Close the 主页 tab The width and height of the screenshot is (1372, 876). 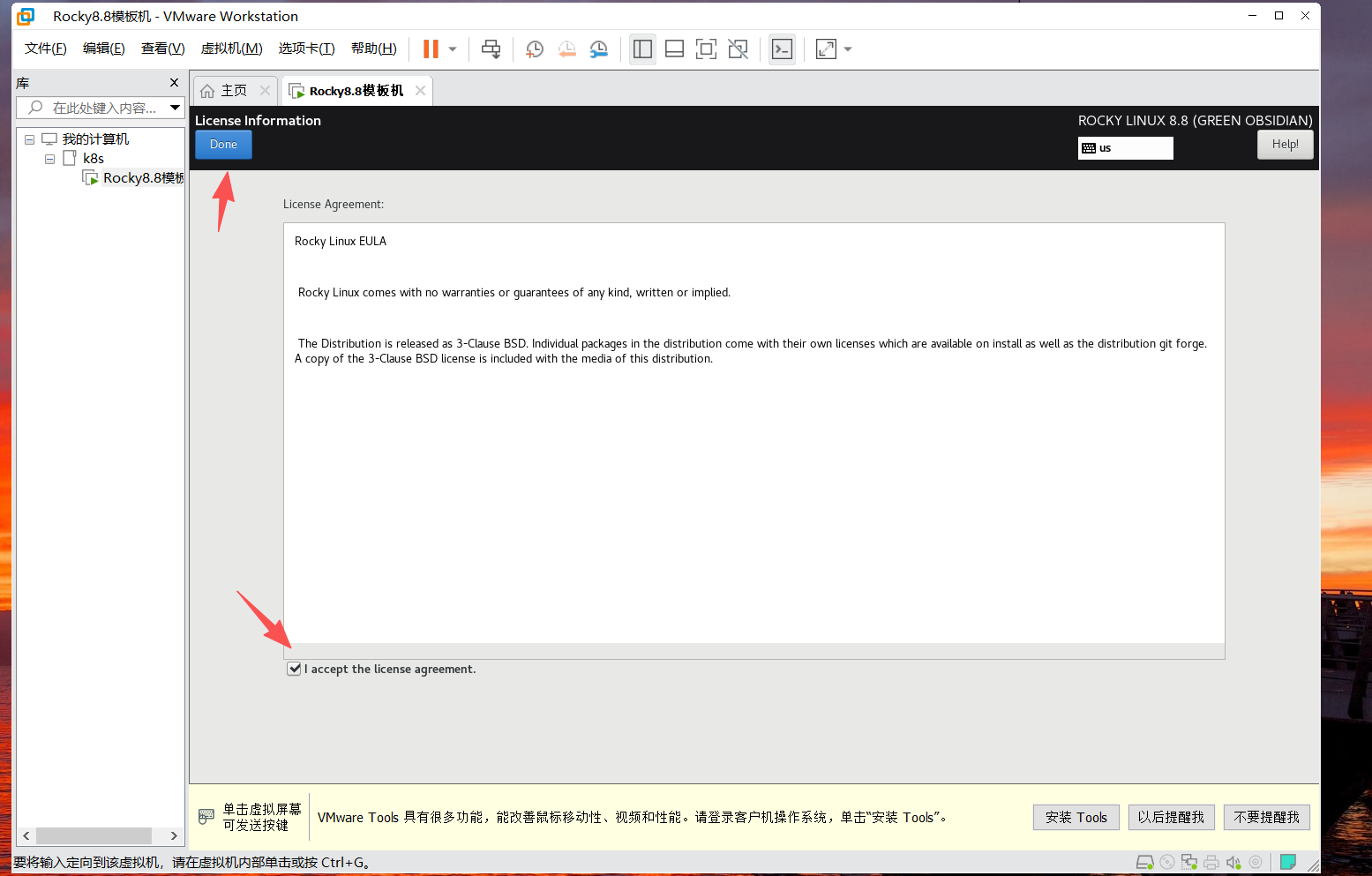point(265,91)
